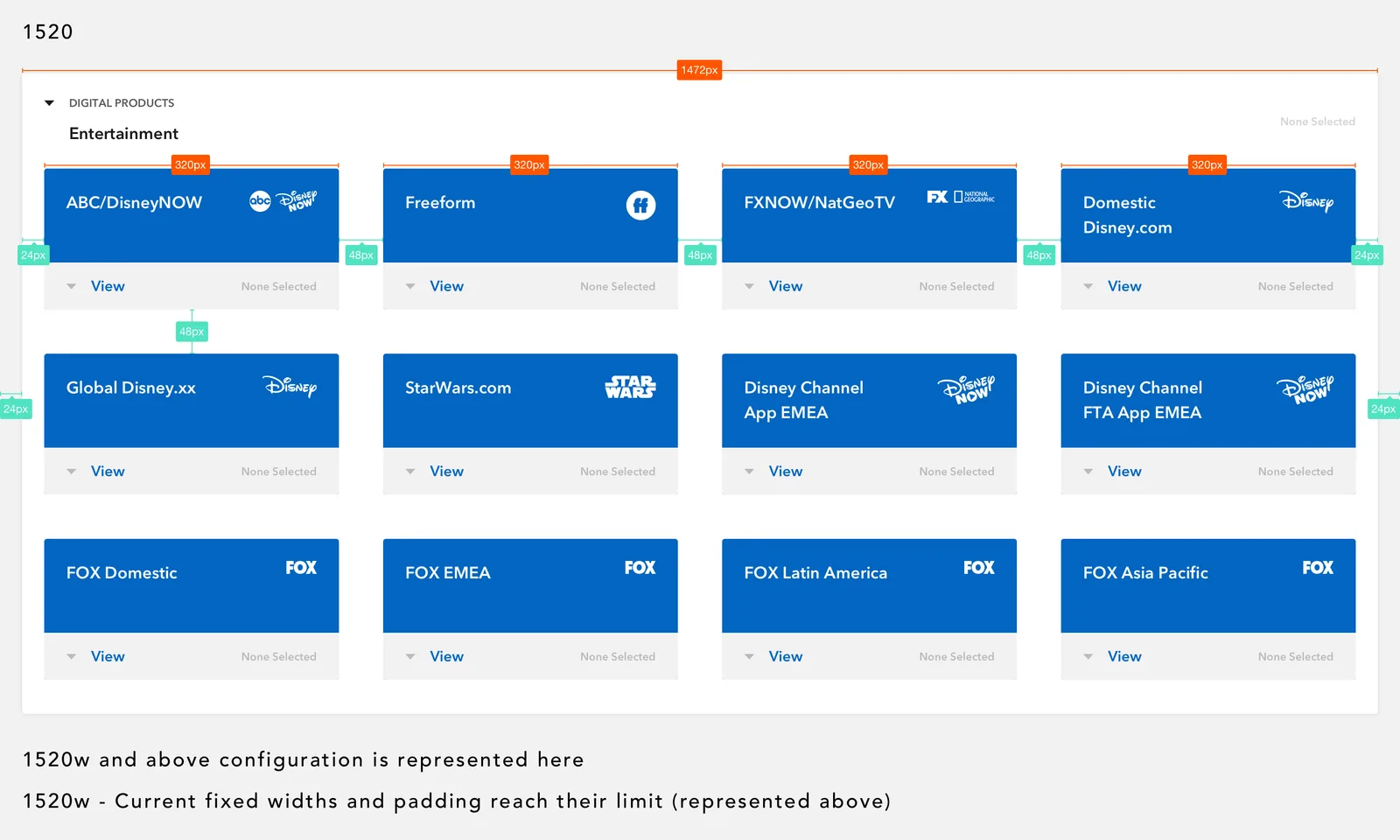
Task: Expand the FOX EMEA view arrow
Action: (x=410, y=656)
